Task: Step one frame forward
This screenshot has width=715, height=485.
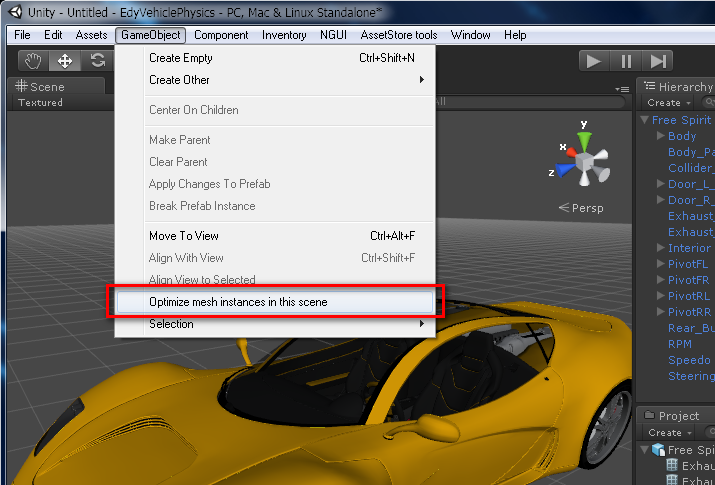Action: coord(658,61)
